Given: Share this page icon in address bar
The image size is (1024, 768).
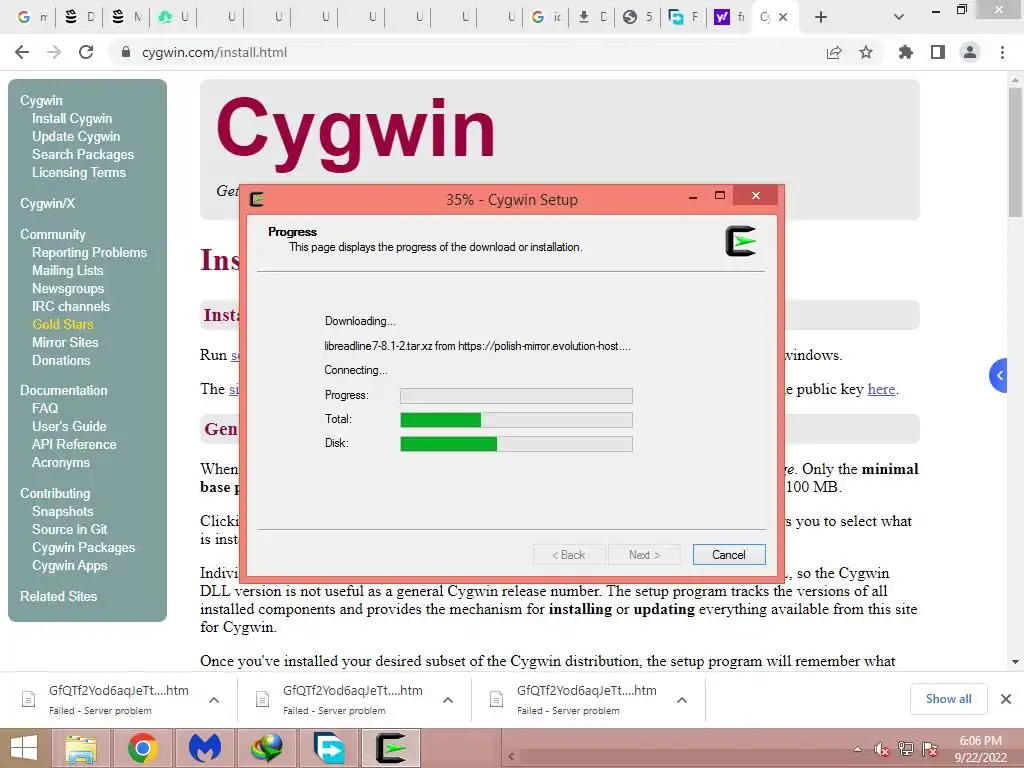Looking at the screenshot, I should coord(834,52).
